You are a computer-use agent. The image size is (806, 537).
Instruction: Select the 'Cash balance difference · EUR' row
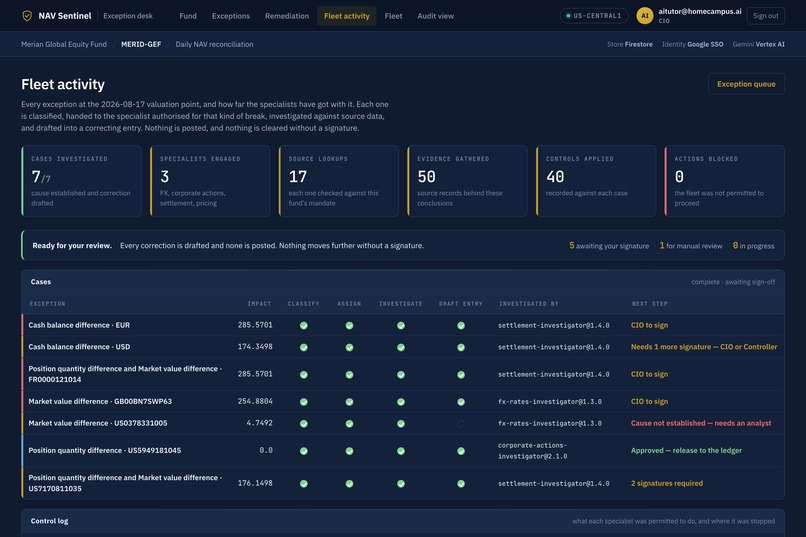403,325
